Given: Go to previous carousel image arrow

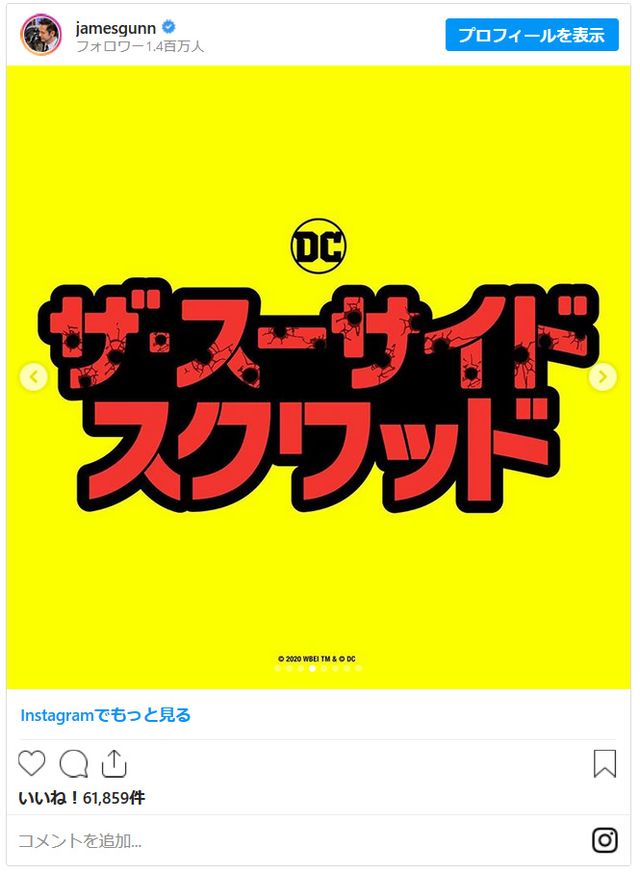Looking at the screenshot, I should [33, 377].
